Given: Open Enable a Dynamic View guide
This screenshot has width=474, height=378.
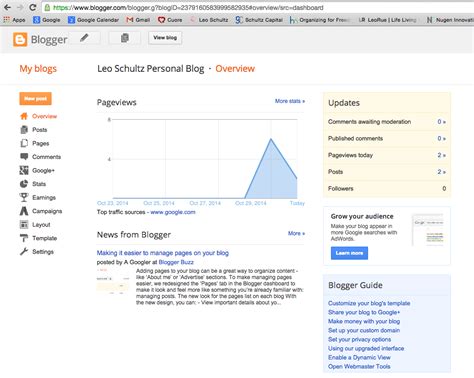Looking at the screenshot, I should [x=359, y=357].
